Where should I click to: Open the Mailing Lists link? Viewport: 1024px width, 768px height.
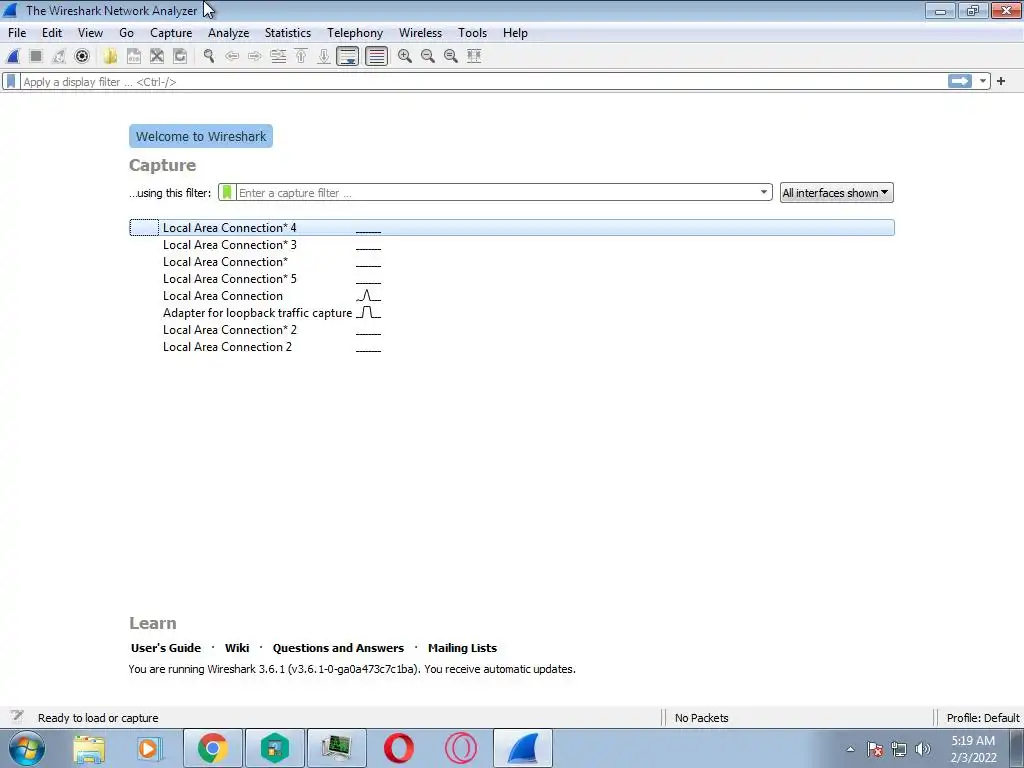[x=462, y=648]
